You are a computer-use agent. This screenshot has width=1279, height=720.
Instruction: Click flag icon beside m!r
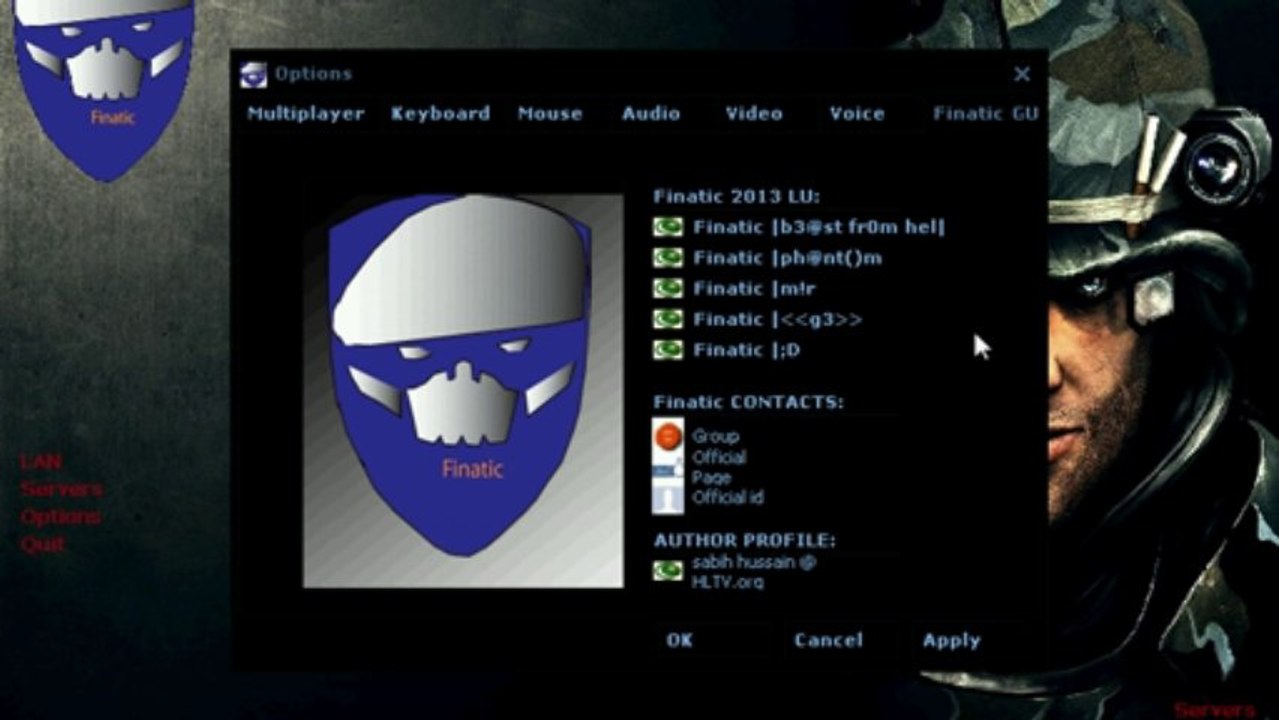coord(668,288)
